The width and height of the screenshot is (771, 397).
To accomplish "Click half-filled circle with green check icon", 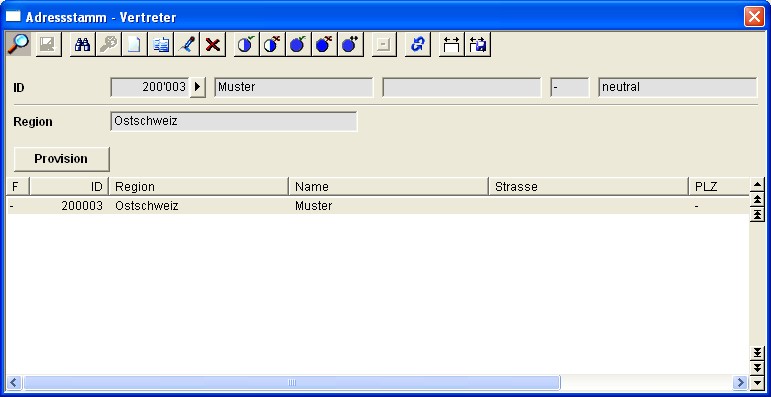I will click(246, 45).
